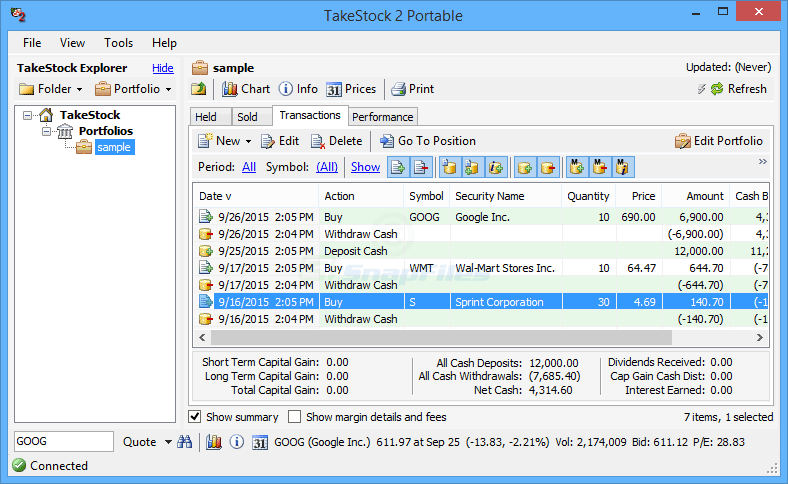Open the Help menu
Viewport: 788px width, 484px height.
tap(164, 43)
